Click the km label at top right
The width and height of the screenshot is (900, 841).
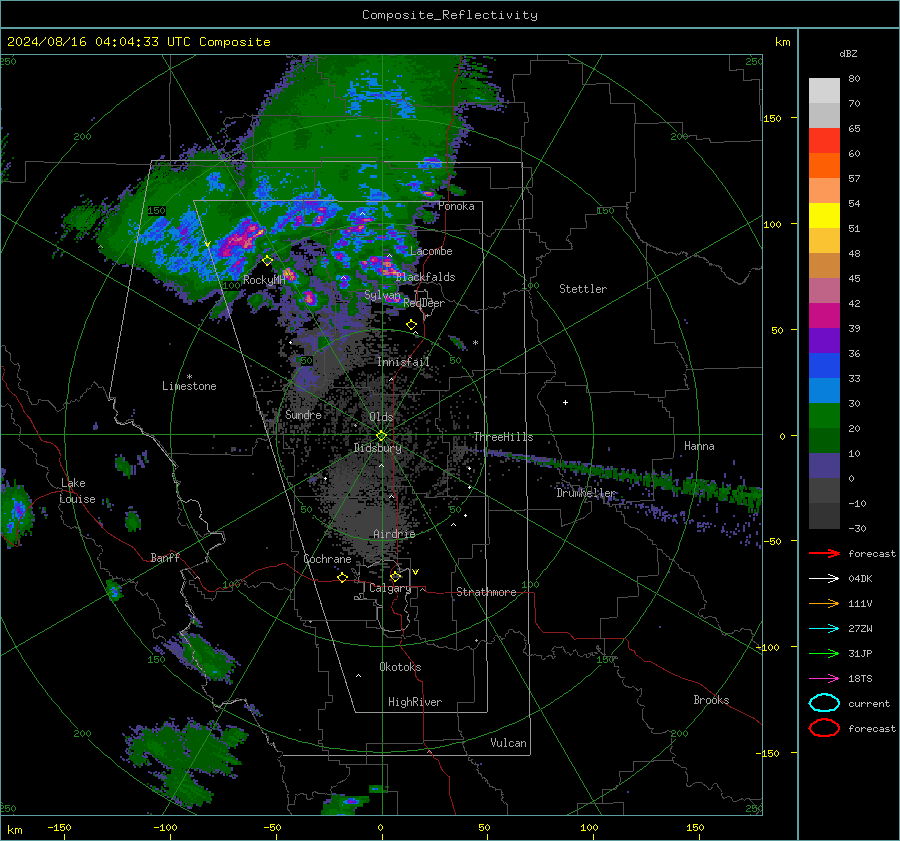click(782, 42)
